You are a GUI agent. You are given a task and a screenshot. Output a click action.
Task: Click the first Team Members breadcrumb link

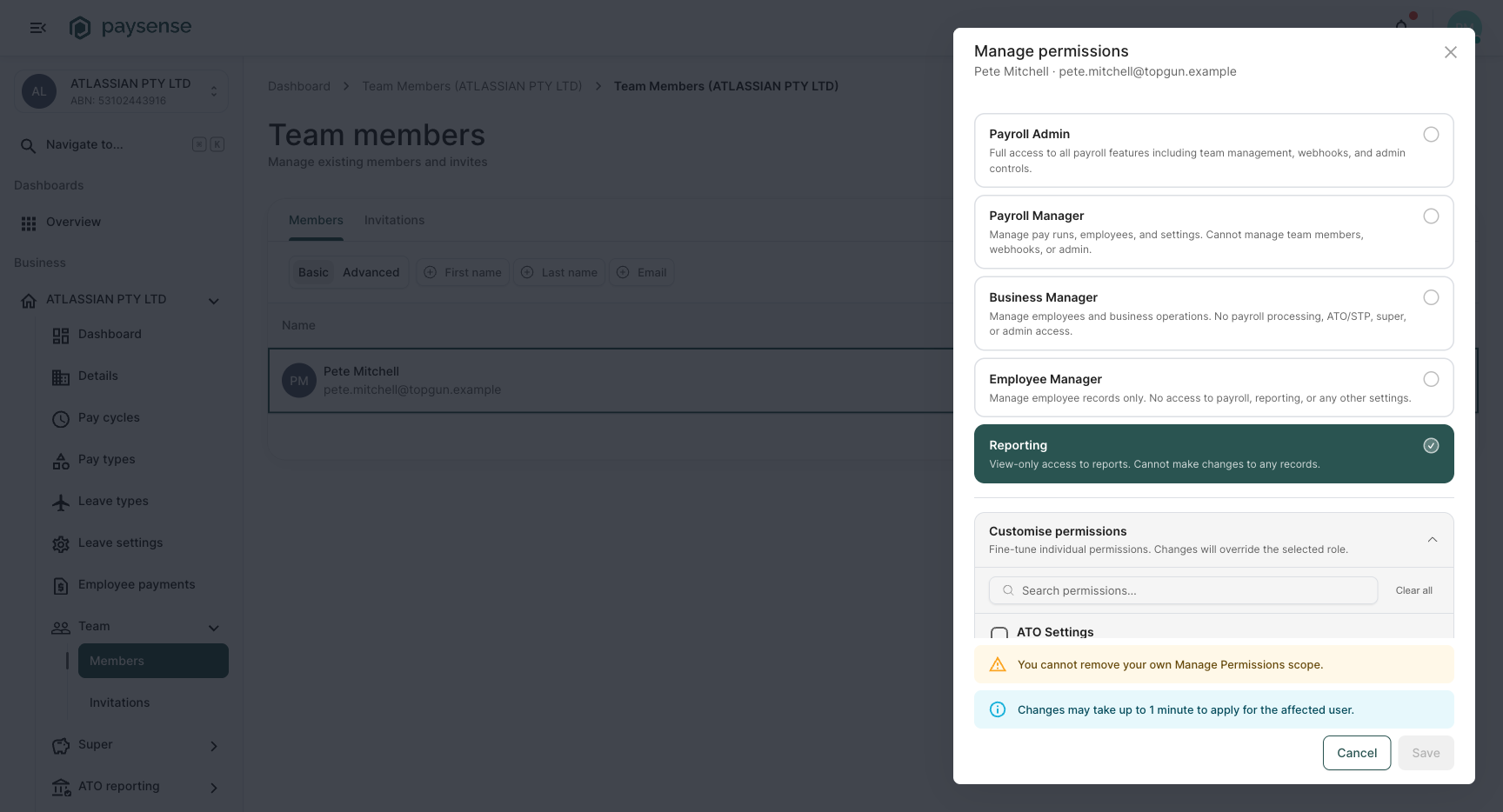pos(472,86)
